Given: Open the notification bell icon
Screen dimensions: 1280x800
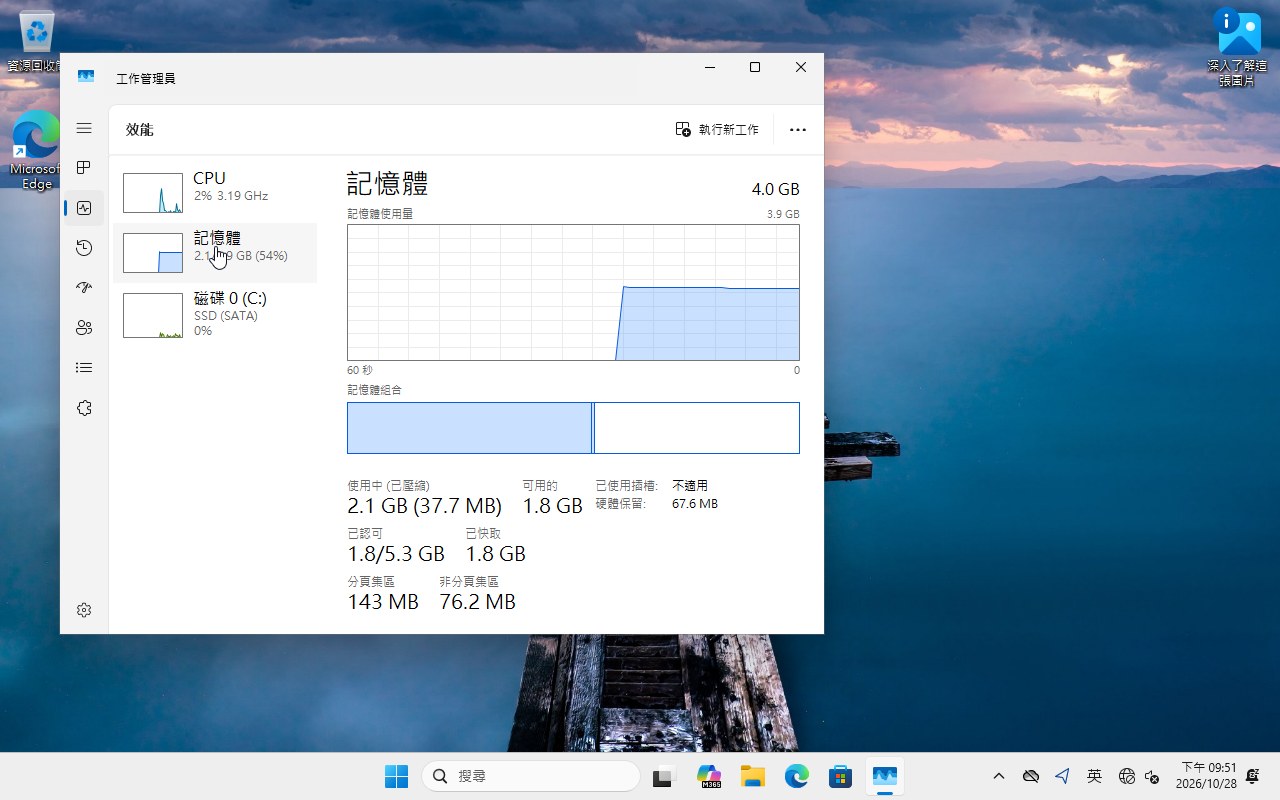Looking at the screenshot, I should point(1252,776).
